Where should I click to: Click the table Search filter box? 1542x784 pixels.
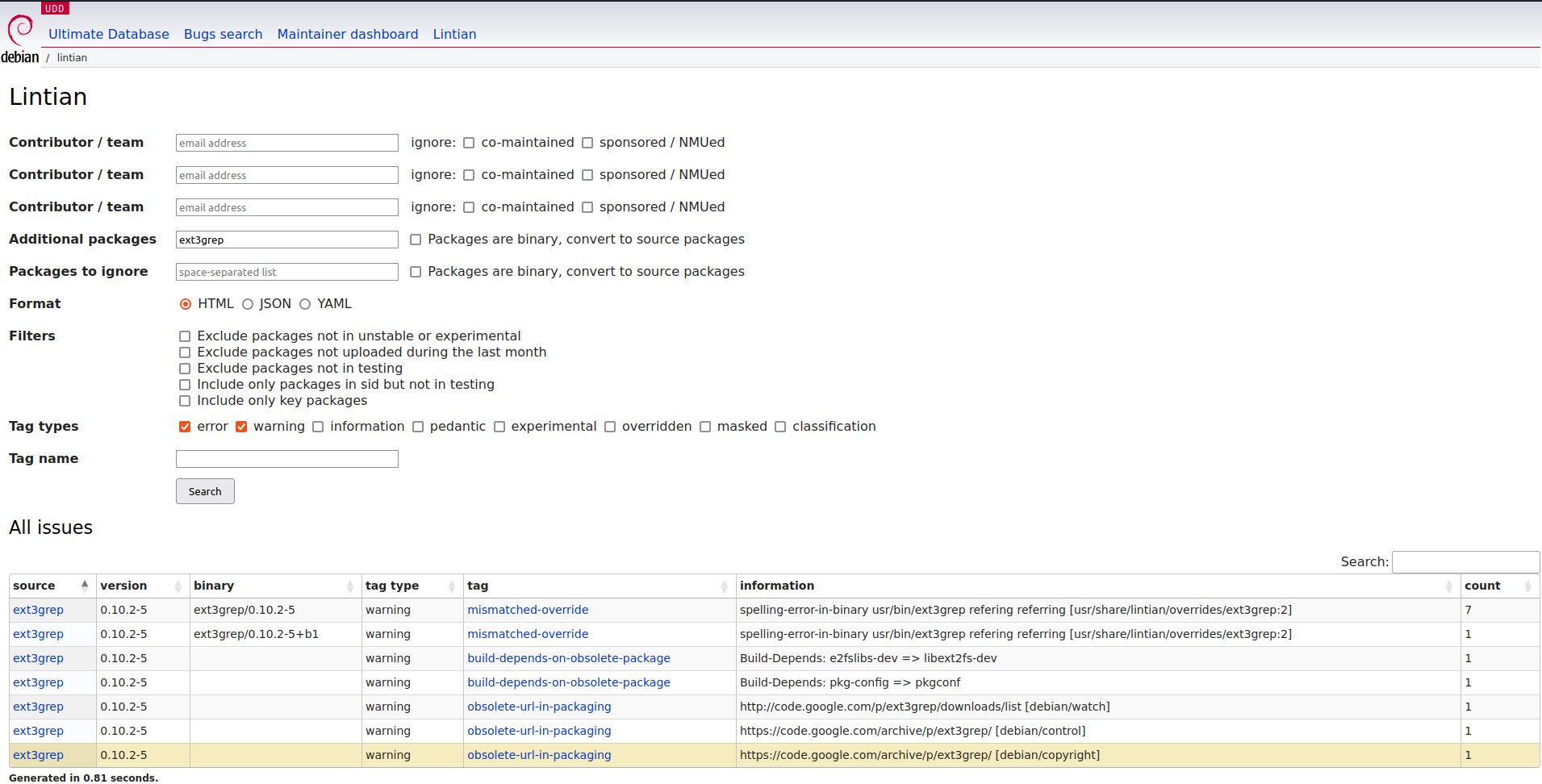1465,562
